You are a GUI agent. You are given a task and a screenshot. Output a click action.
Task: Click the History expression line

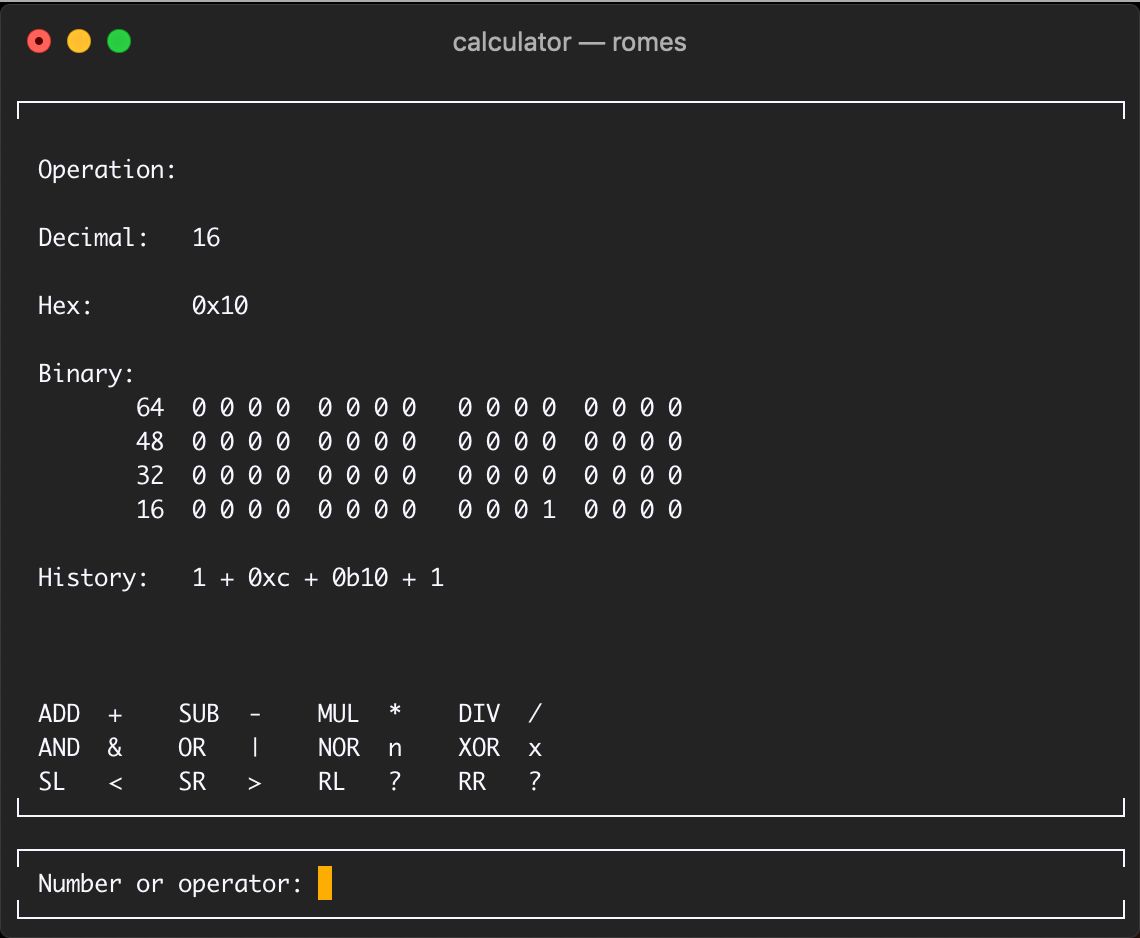(x=318, y=577)
